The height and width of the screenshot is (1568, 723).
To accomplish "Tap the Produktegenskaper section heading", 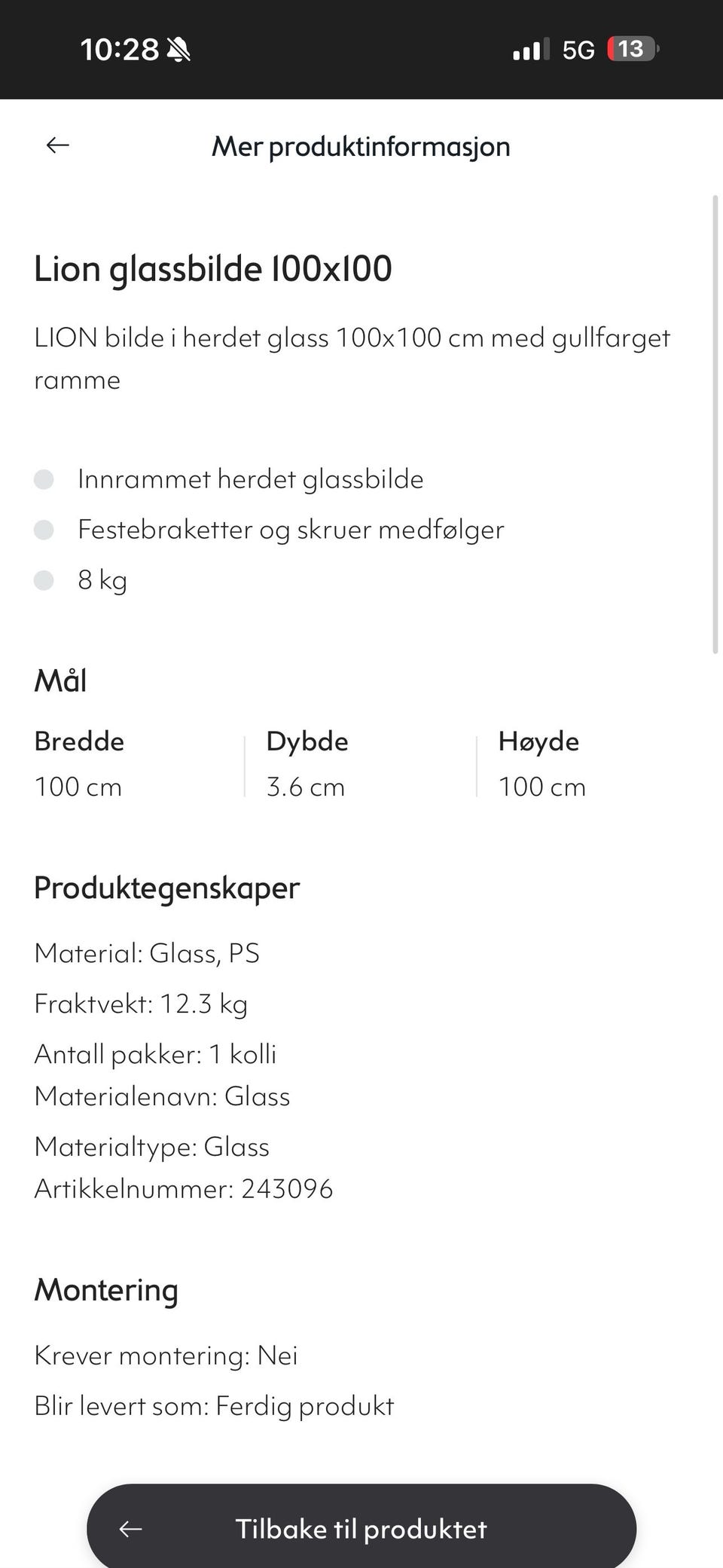I will click(x=166, y=887).
